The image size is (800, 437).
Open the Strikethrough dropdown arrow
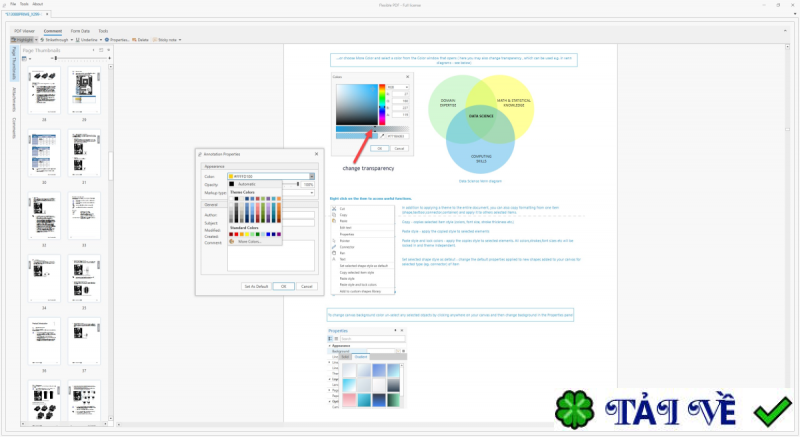pos(71,40)
